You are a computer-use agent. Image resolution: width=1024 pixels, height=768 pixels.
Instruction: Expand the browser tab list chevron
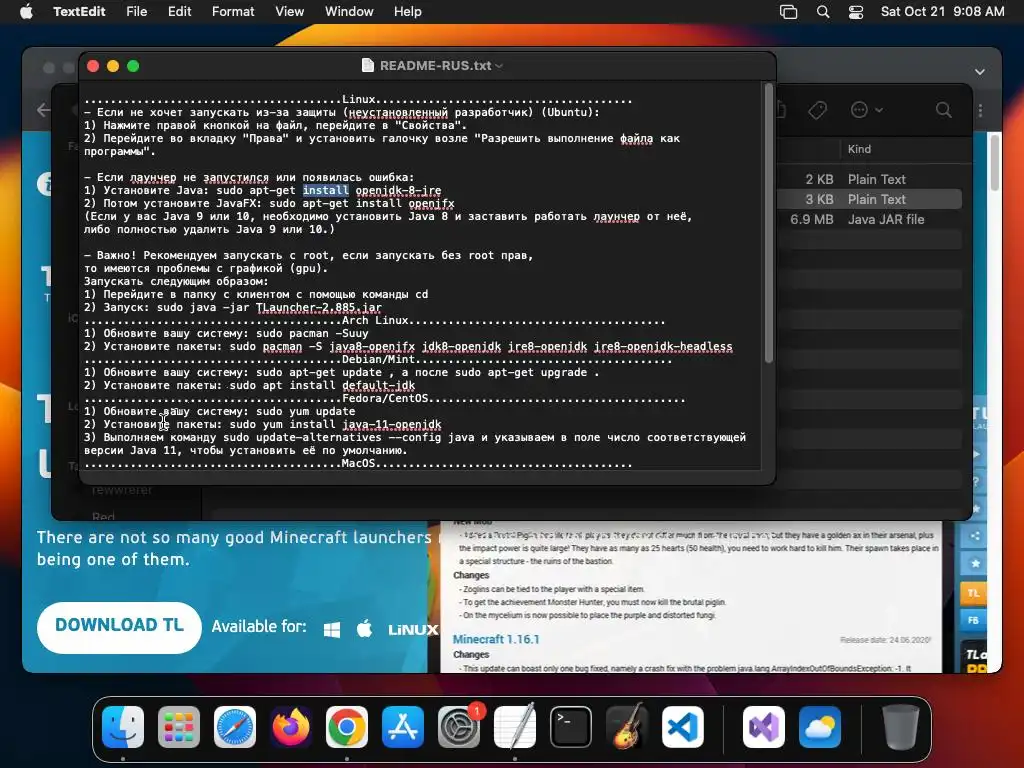point(980,71)
